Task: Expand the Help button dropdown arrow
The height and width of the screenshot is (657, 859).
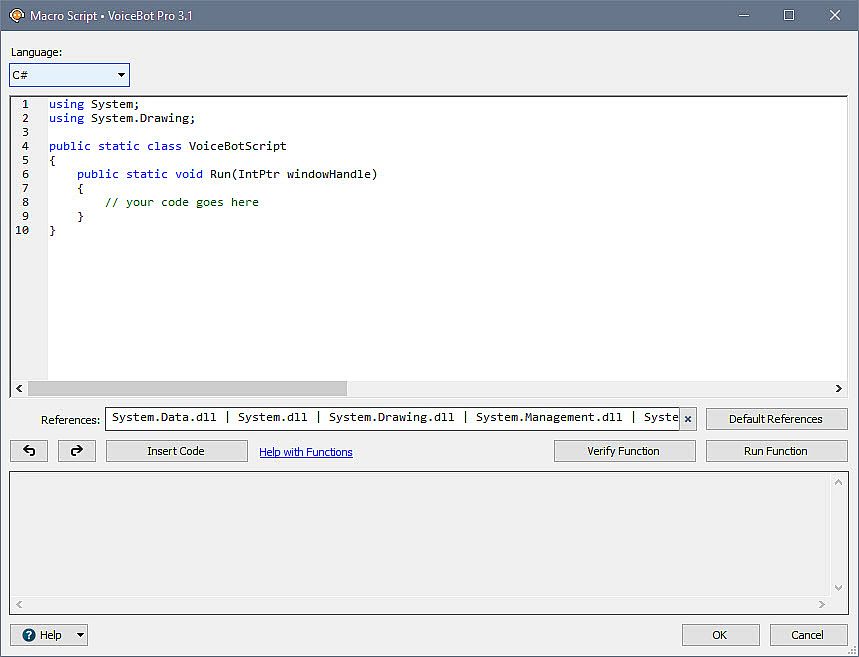Action: pos(80,635)
